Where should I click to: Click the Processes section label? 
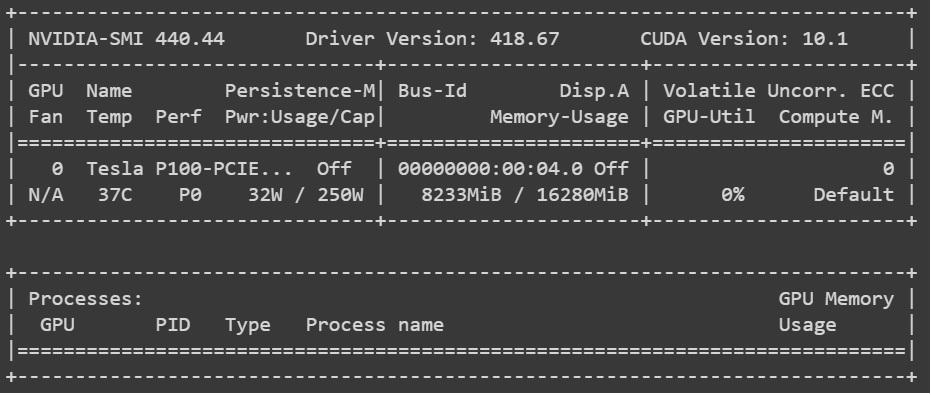[86, 299]
